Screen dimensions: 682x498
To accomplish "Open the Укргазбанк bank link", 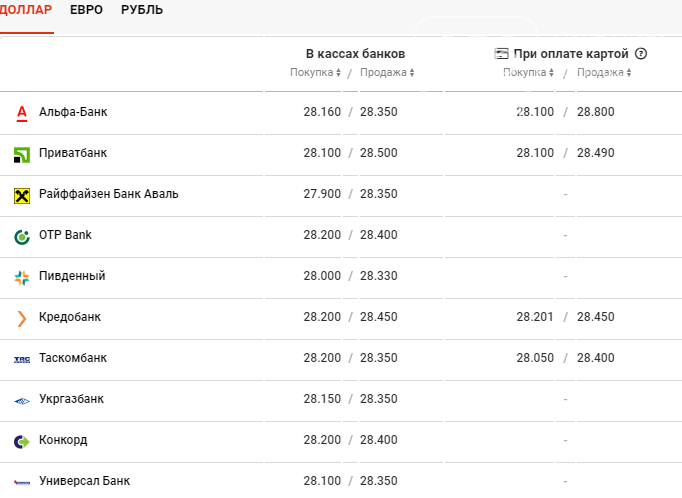I will [71, 399].
